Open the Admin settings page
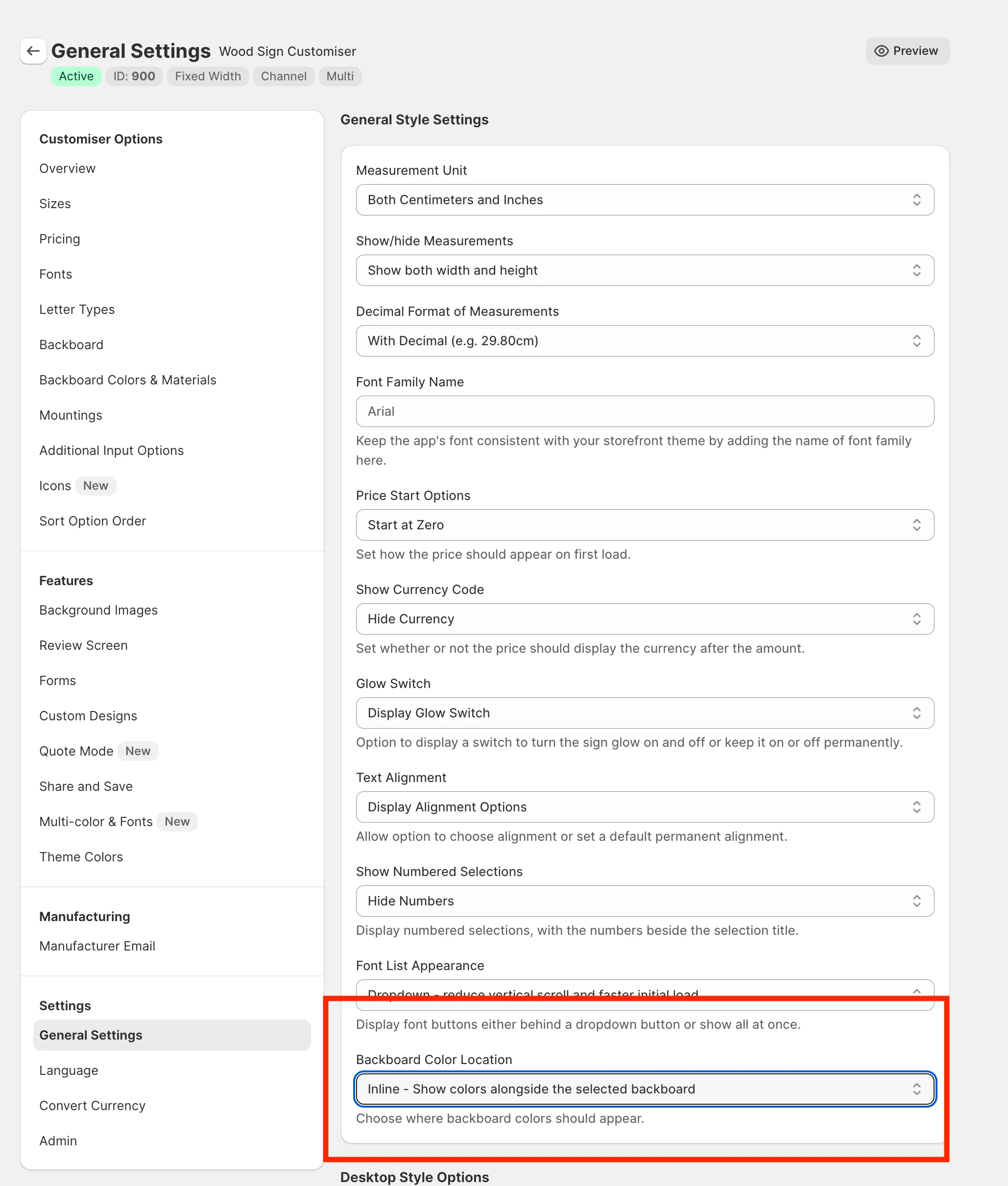This screenshot has width=1008, height=1186. click(x=58, y=1140)
